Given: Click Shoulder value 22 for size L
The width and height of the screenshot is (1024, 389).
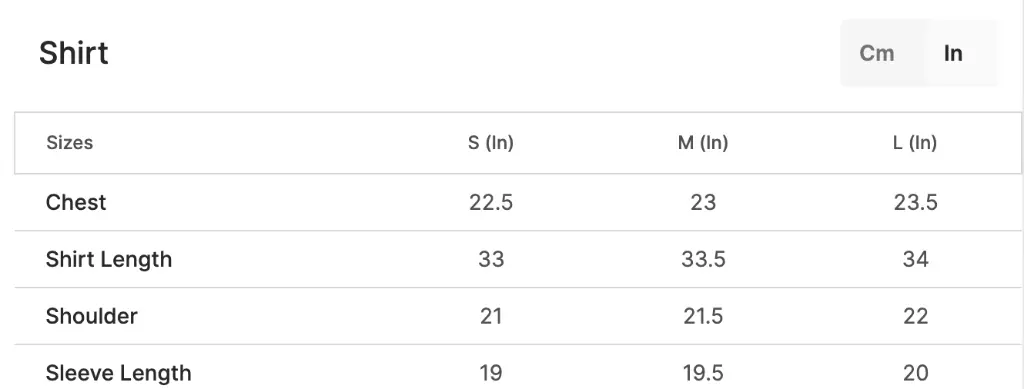Looking at the screenshot, I should (x=916, y=316).
